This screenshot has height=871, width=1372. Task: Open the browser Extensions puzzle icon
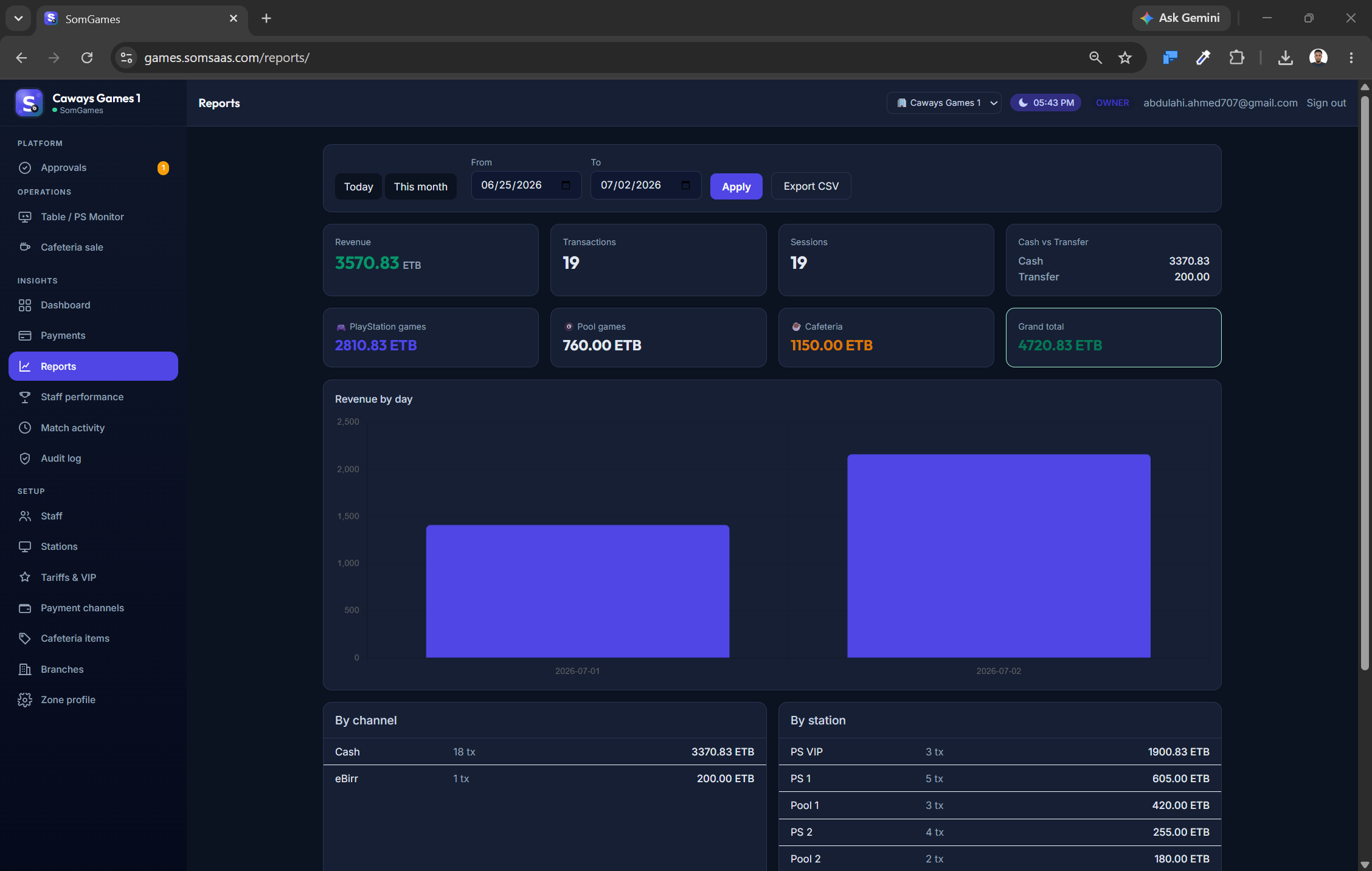(x=1236, y=58)
